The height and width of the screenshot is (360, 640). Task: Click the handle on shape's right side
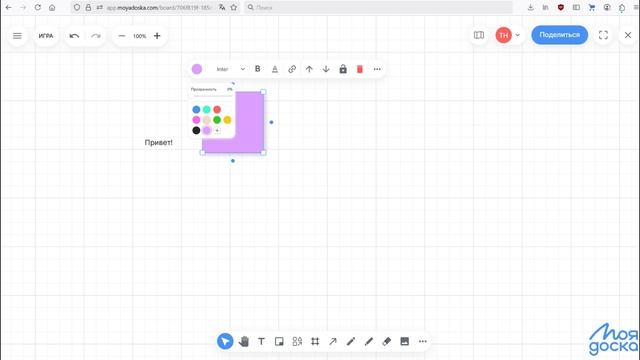[x=271, y=122]
